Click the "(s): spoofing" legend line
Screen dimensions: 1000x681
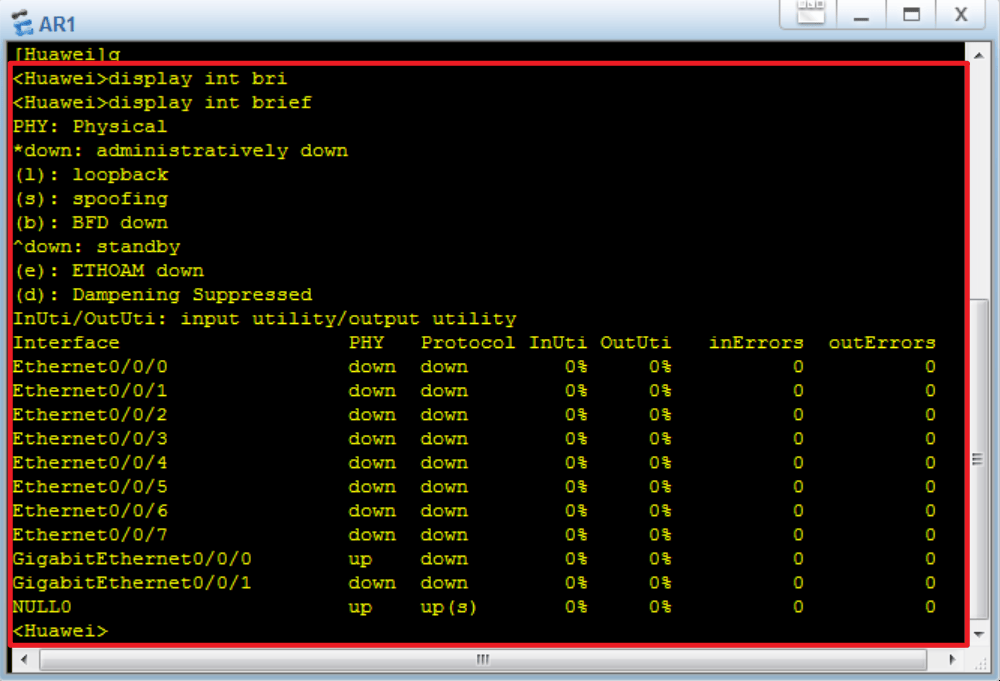pyautogui.click(x=91, y=199)
